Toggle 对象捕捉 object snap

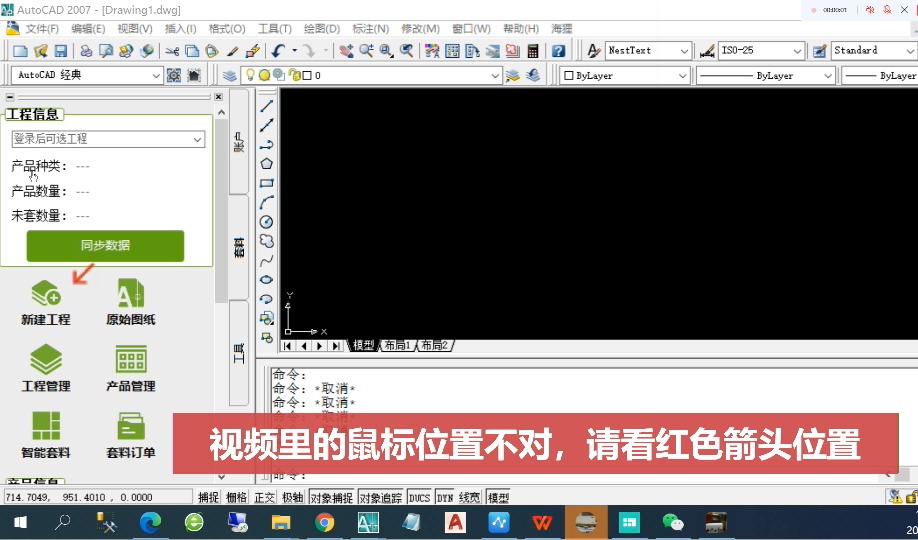[x=332, y=497]
